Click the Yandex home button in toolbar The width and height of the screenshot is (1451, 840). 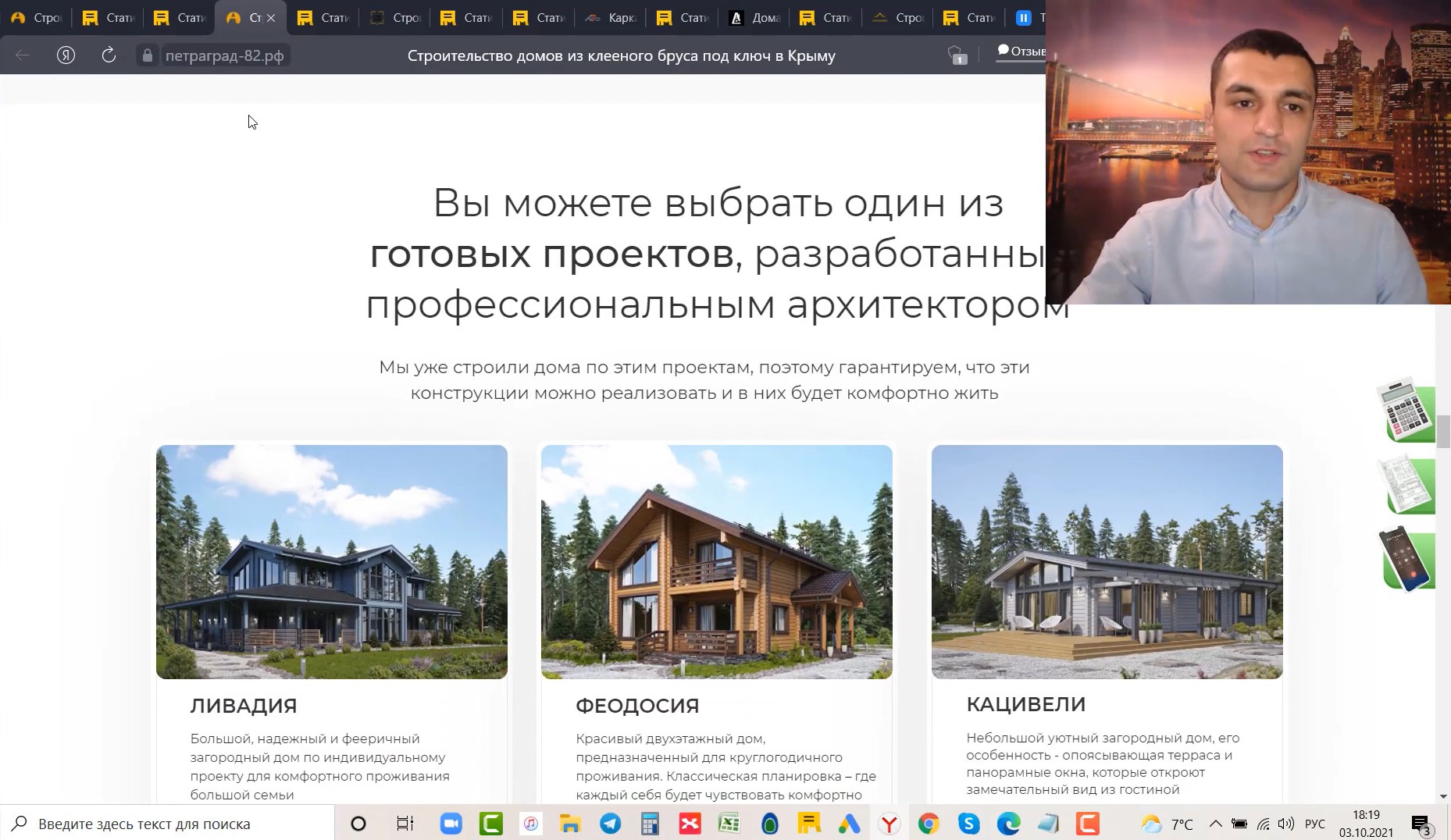66,55
